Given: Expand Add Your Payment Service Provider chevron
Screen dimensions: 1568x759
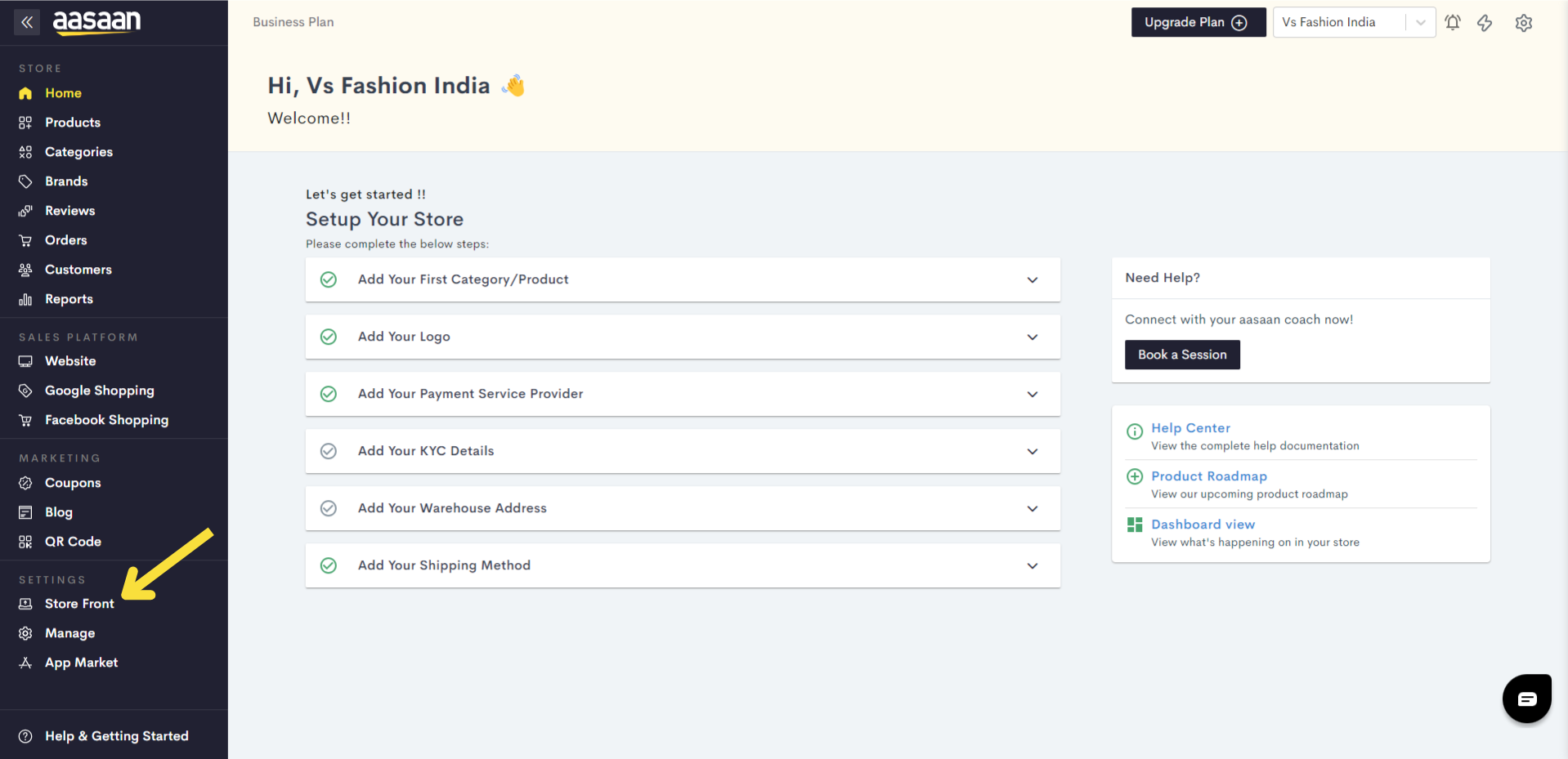Looking at the screenshot, I should [x=1033, y=394].
